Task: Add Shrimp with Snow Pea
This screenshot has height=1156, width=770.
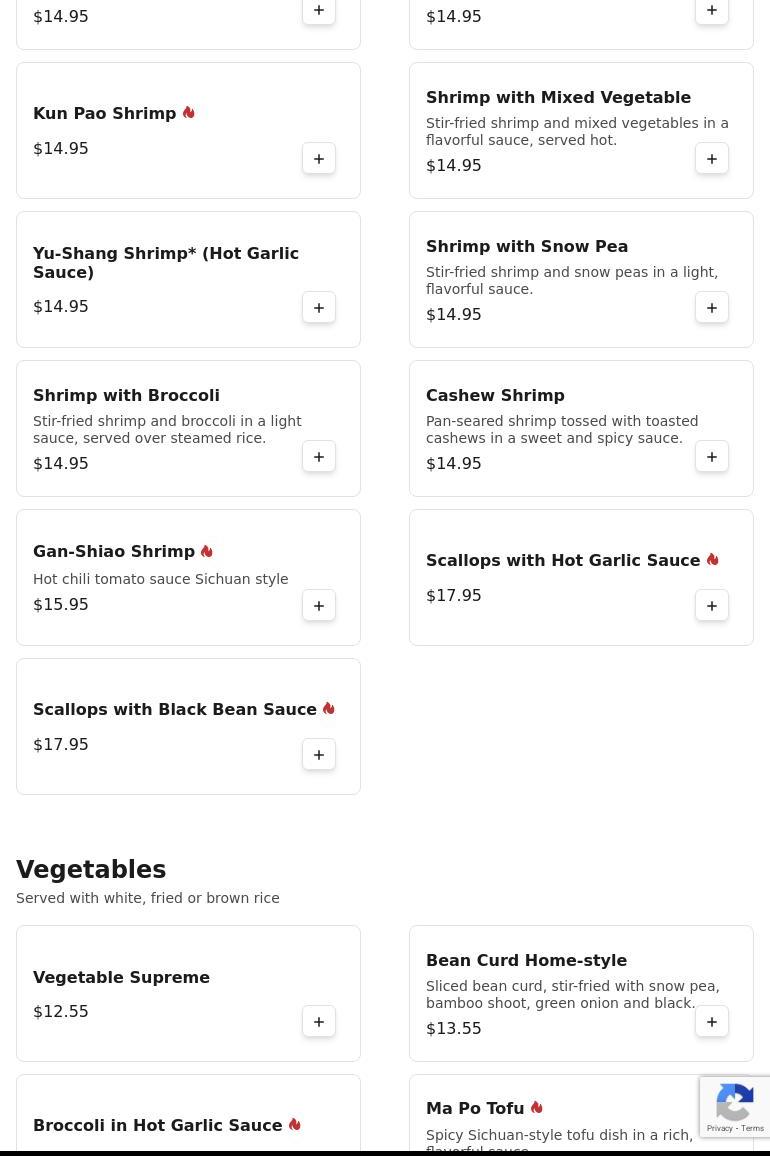Action: coord(712,307)
